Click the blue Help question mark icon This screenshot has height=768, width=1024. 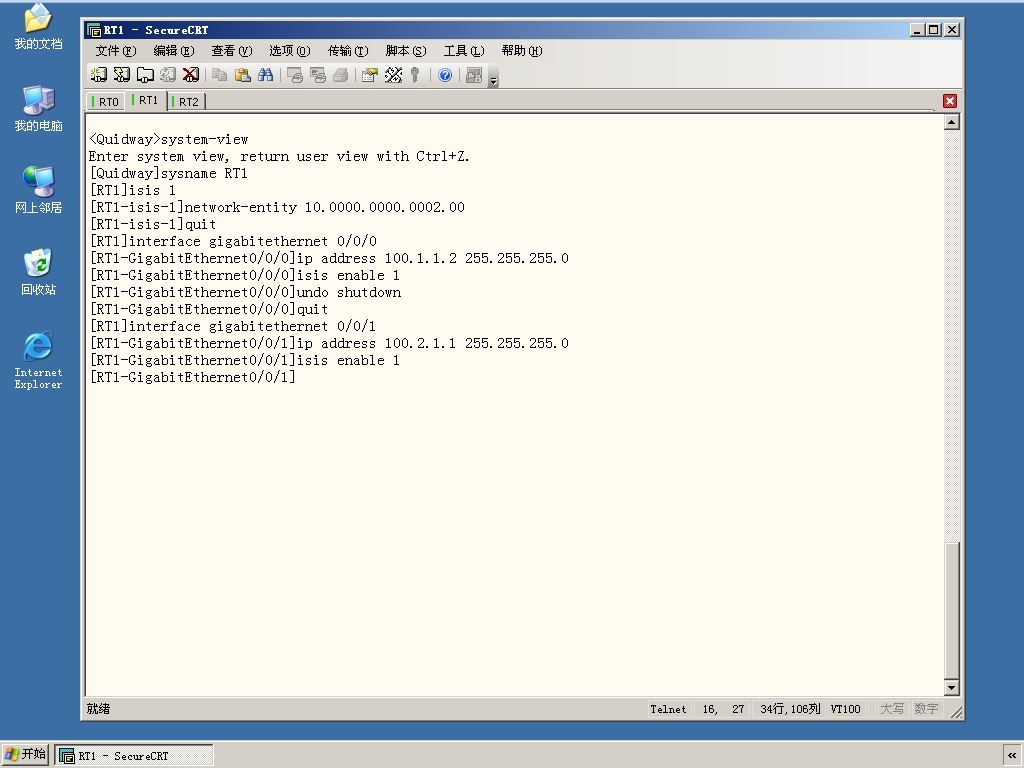[445, 75]
